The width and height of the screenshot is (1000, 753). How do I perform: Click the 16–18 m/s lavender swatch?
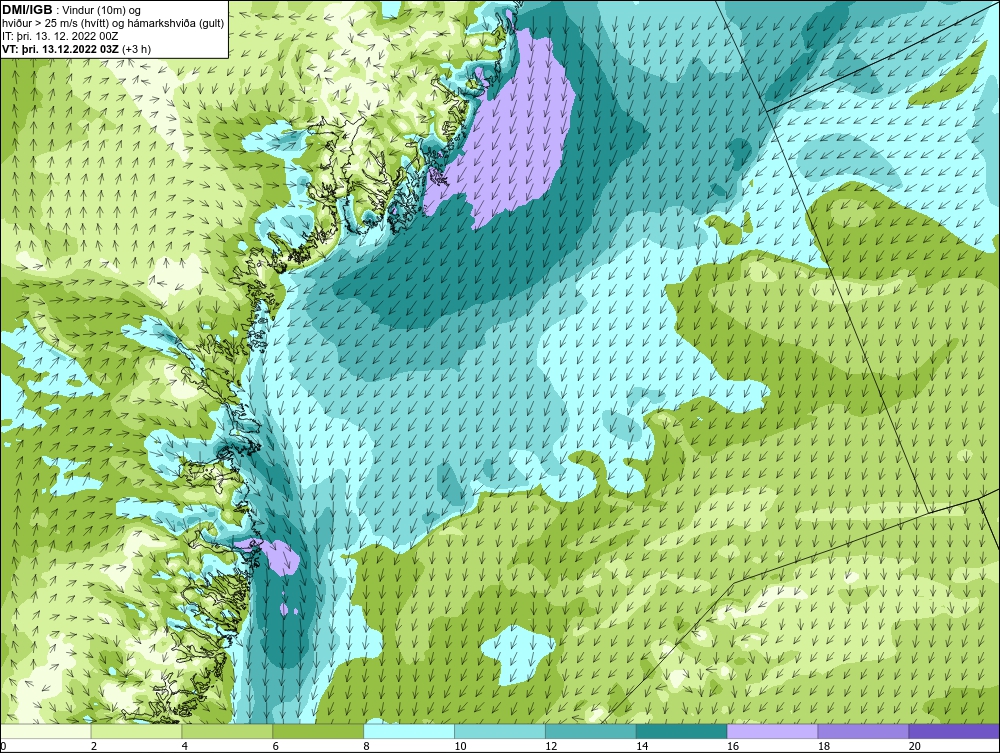click(772, 731)
